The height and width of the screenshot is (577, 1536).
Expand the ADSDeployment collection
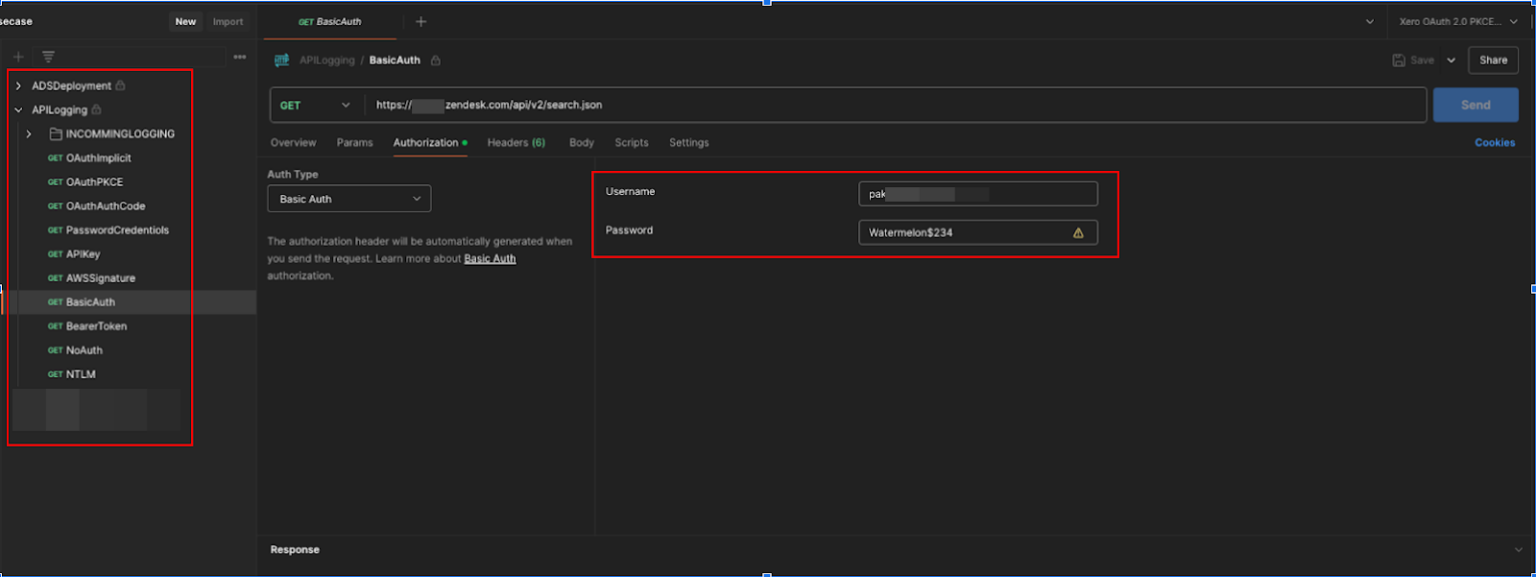tap(18, 86)
